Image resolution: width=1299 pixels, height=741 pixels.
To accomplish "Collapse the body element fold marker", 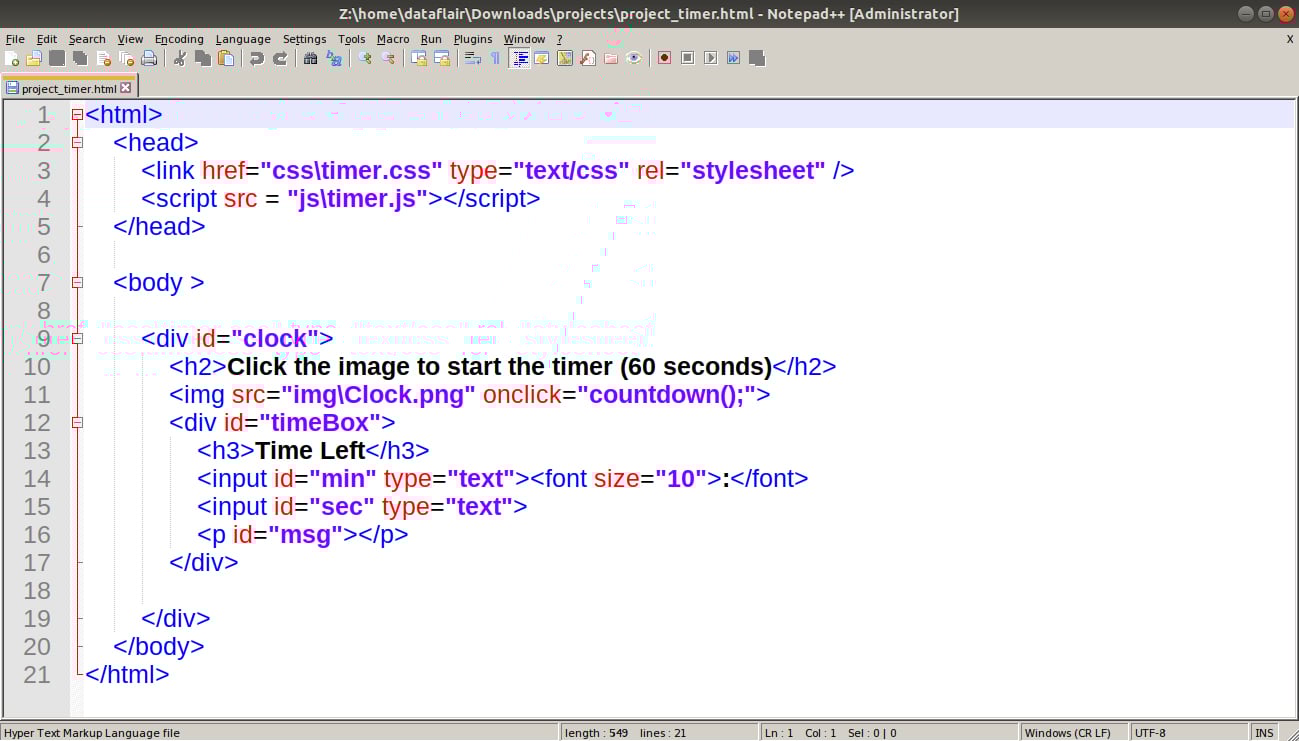I will tap(77, 283).
